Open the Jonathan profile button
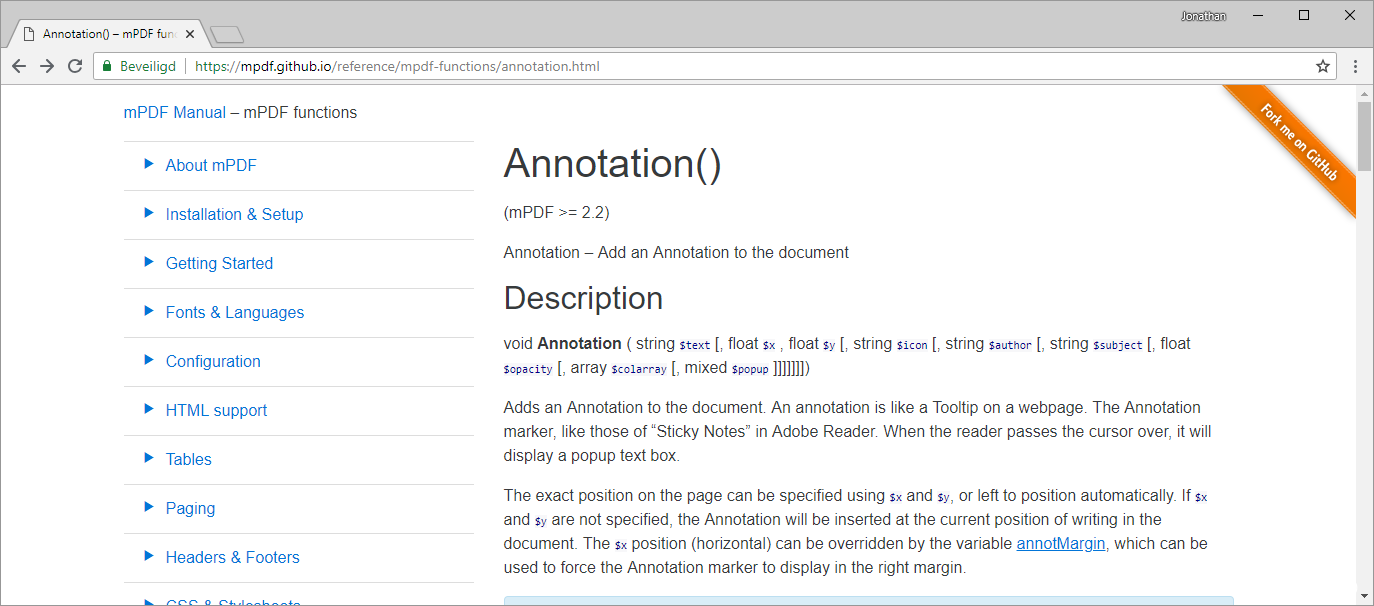The width and height of the screenshot is (1374, 606). (1204, 16)
